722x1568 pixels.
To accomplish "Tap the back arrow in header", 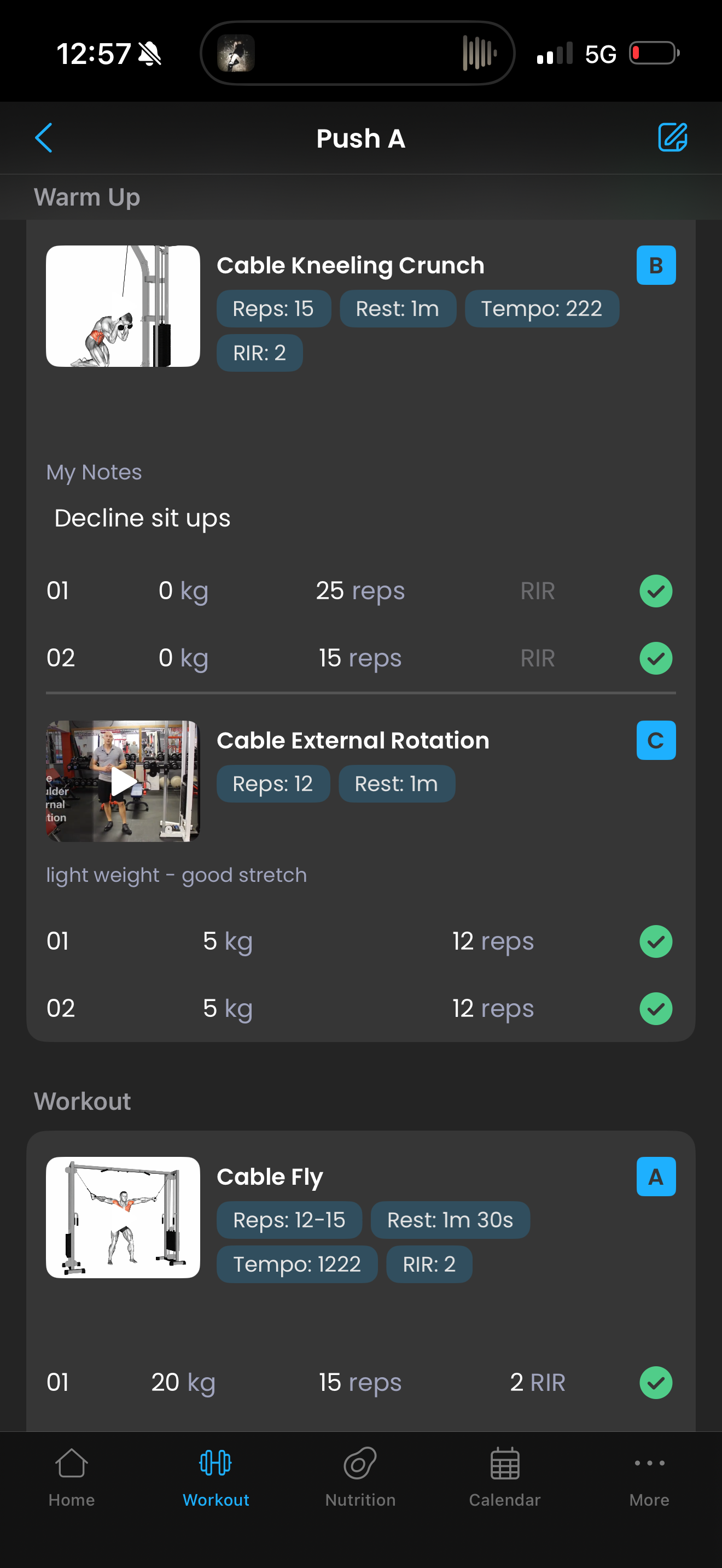I will click(44, 138).
